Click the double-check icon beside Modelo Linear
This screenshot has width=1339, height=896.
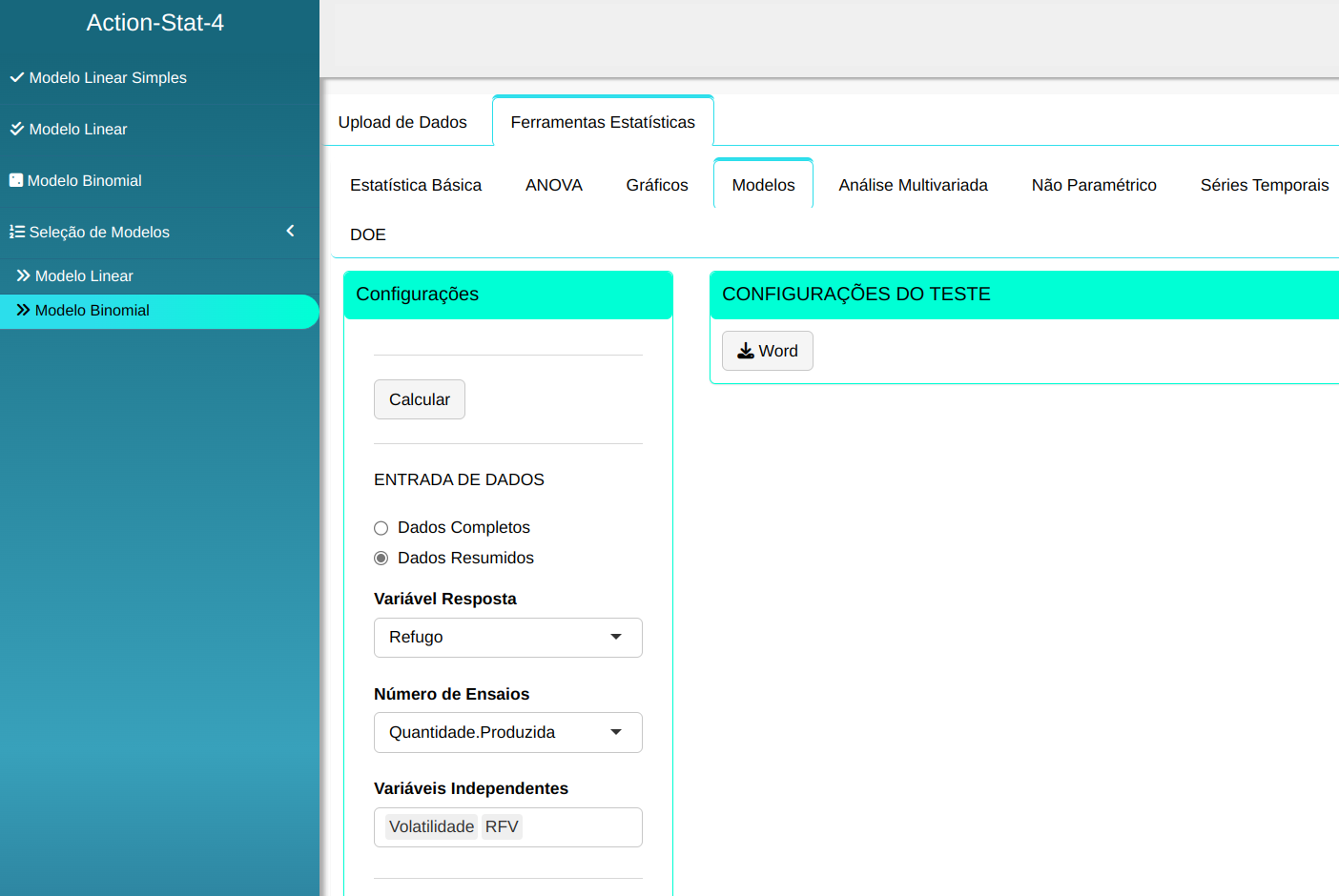click(16, 129)
